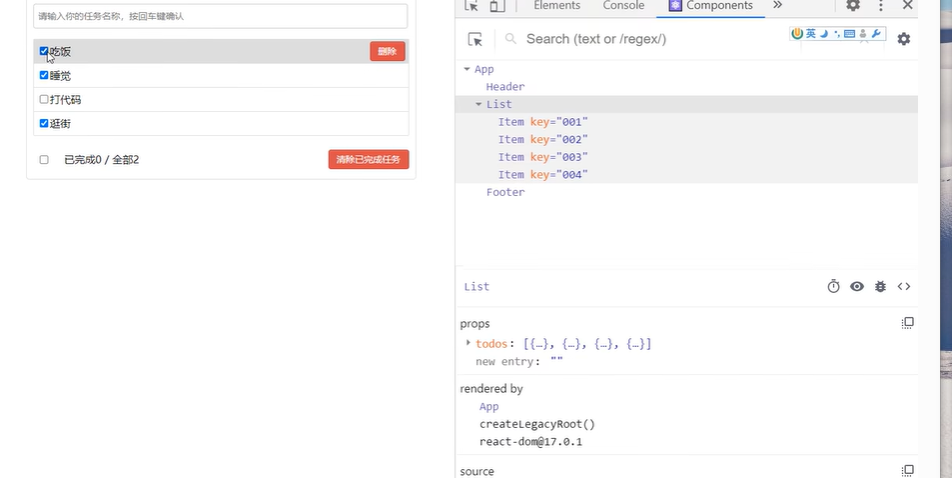
Task: Copy props to clipboard icon
Action: (908, 323)
